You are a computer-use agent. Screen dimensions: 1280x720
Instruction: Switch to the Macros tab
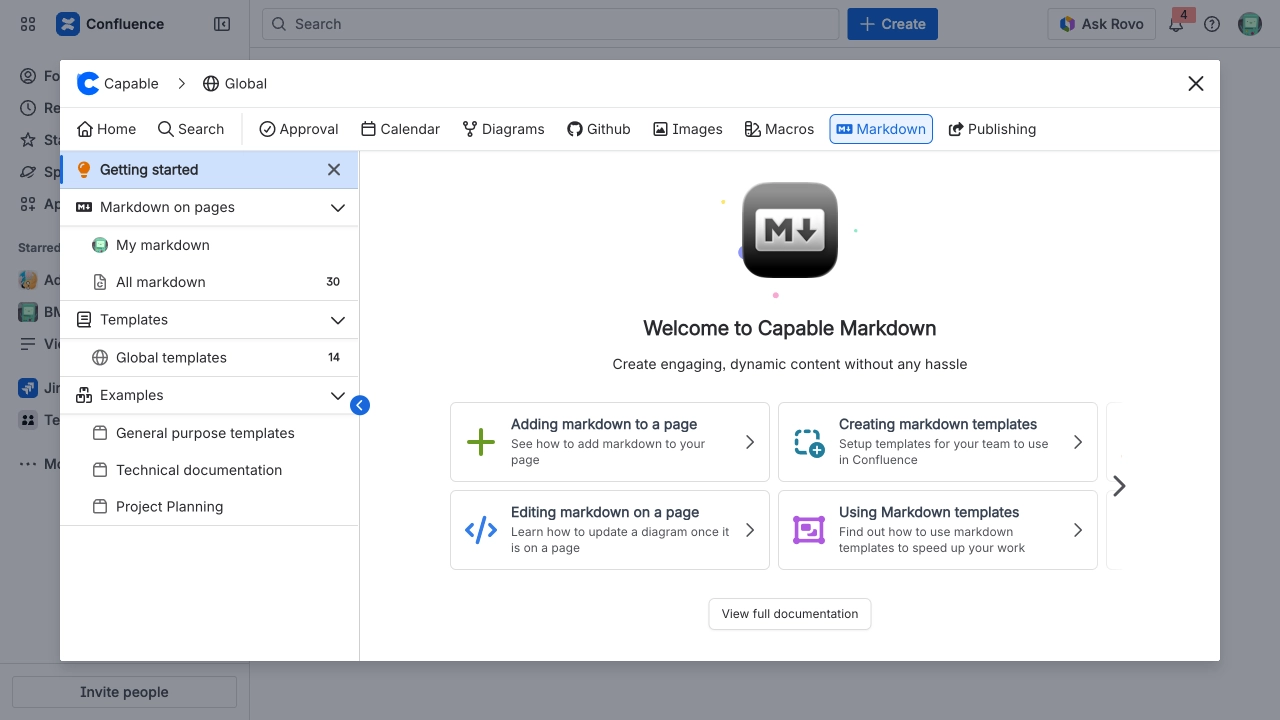pyautogui.click(x=779, y=129)
